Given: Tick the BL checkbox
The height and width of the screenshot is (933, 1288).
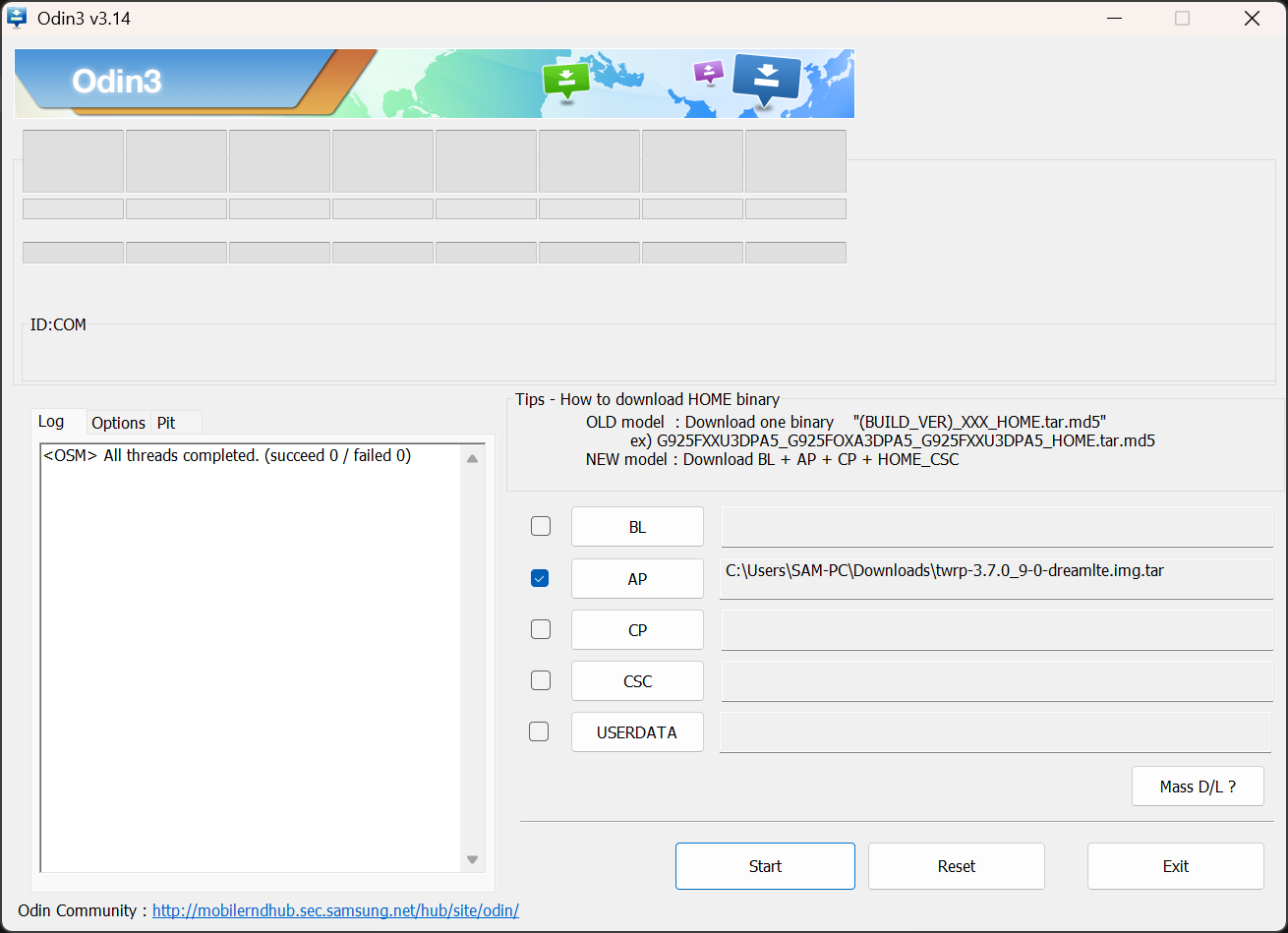Looking at the screenshot, I should [541, 526].
